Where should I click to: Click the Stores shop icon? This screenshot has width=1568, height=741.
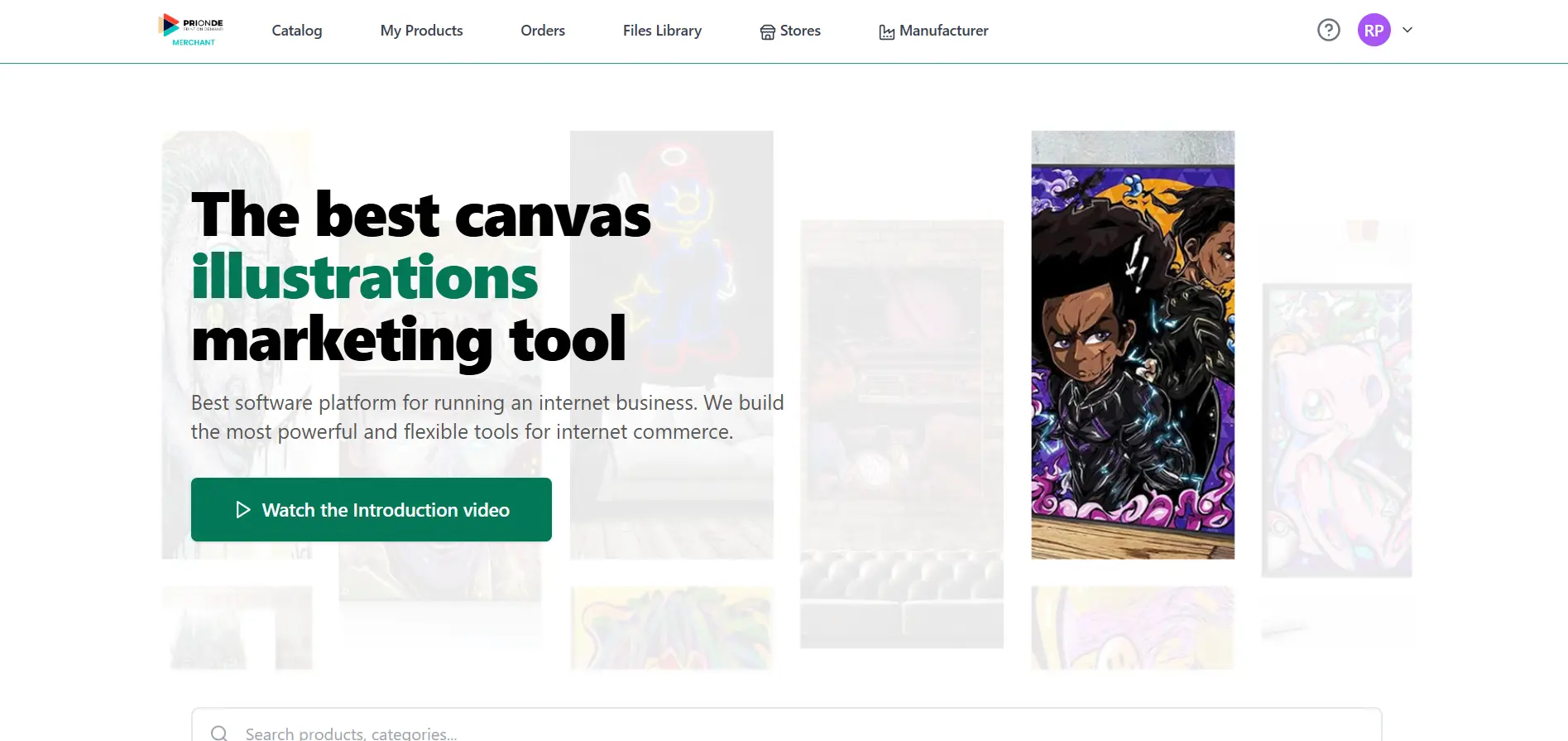pyautogui.click(x=768, y=31)
